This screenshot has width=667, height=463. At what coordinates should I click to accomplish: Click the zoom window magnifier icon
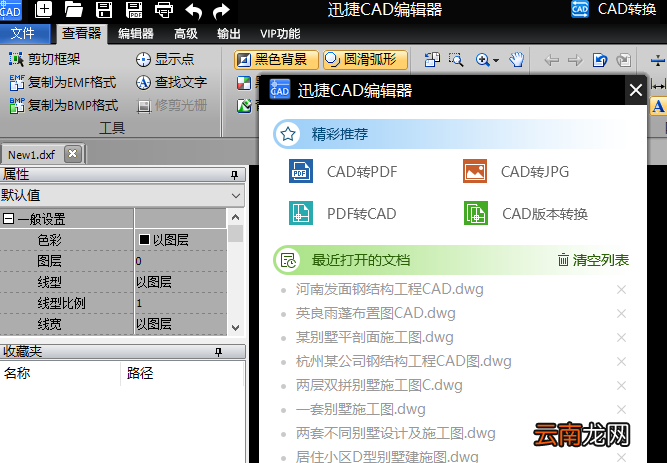[x=456, y=60]
